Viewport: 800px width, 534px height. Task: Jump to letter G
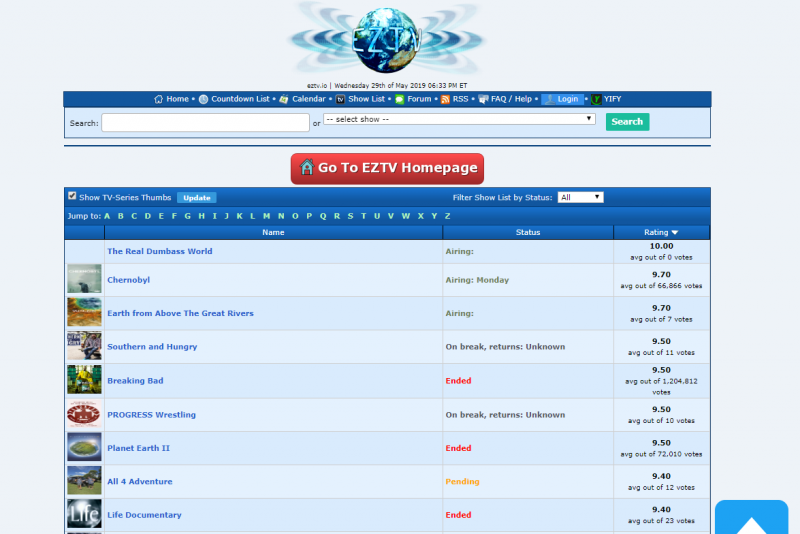pyautogui.click(x=188, y=216)
